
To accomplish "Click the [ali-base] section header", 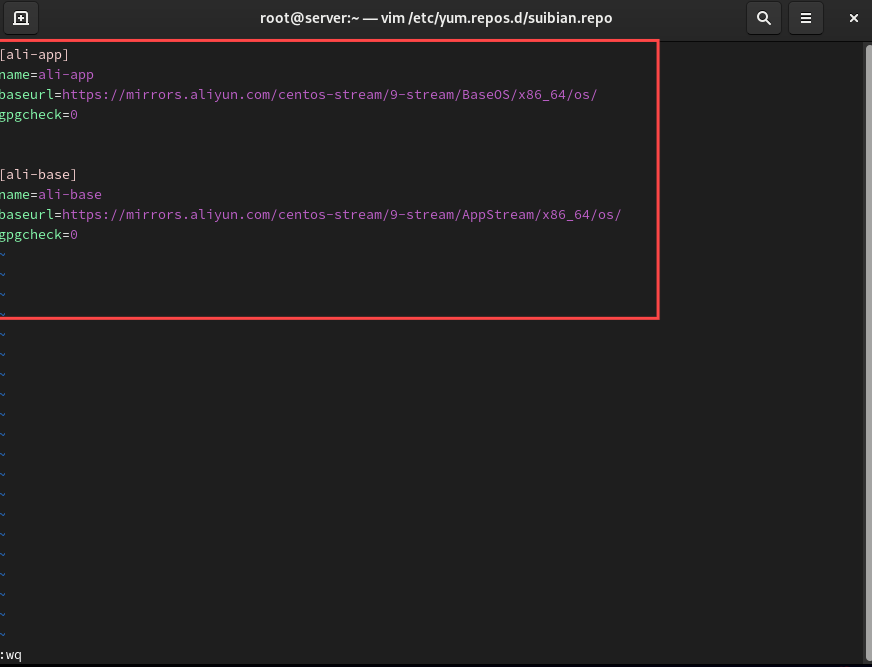I will 38,175.
